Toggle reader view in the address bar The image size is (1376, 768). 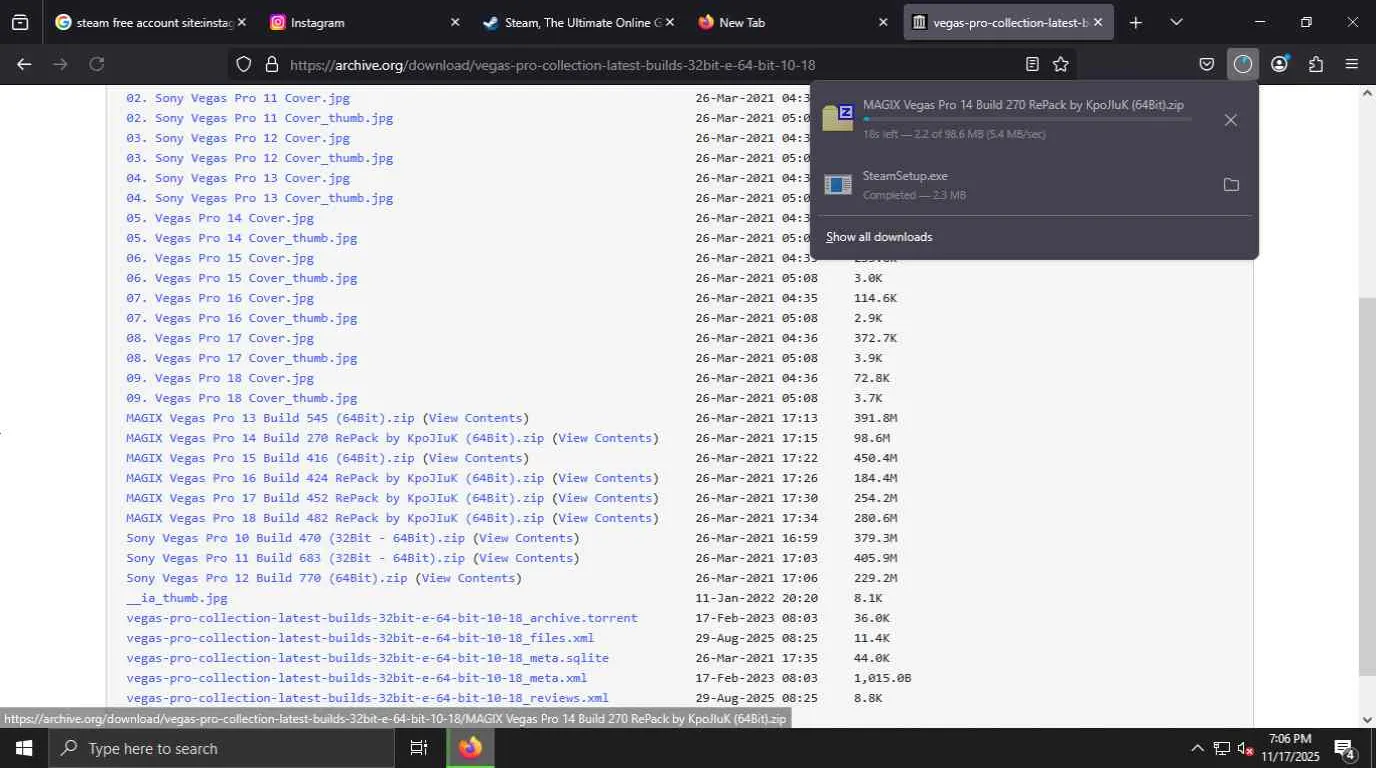click(x=1032, y=64)
